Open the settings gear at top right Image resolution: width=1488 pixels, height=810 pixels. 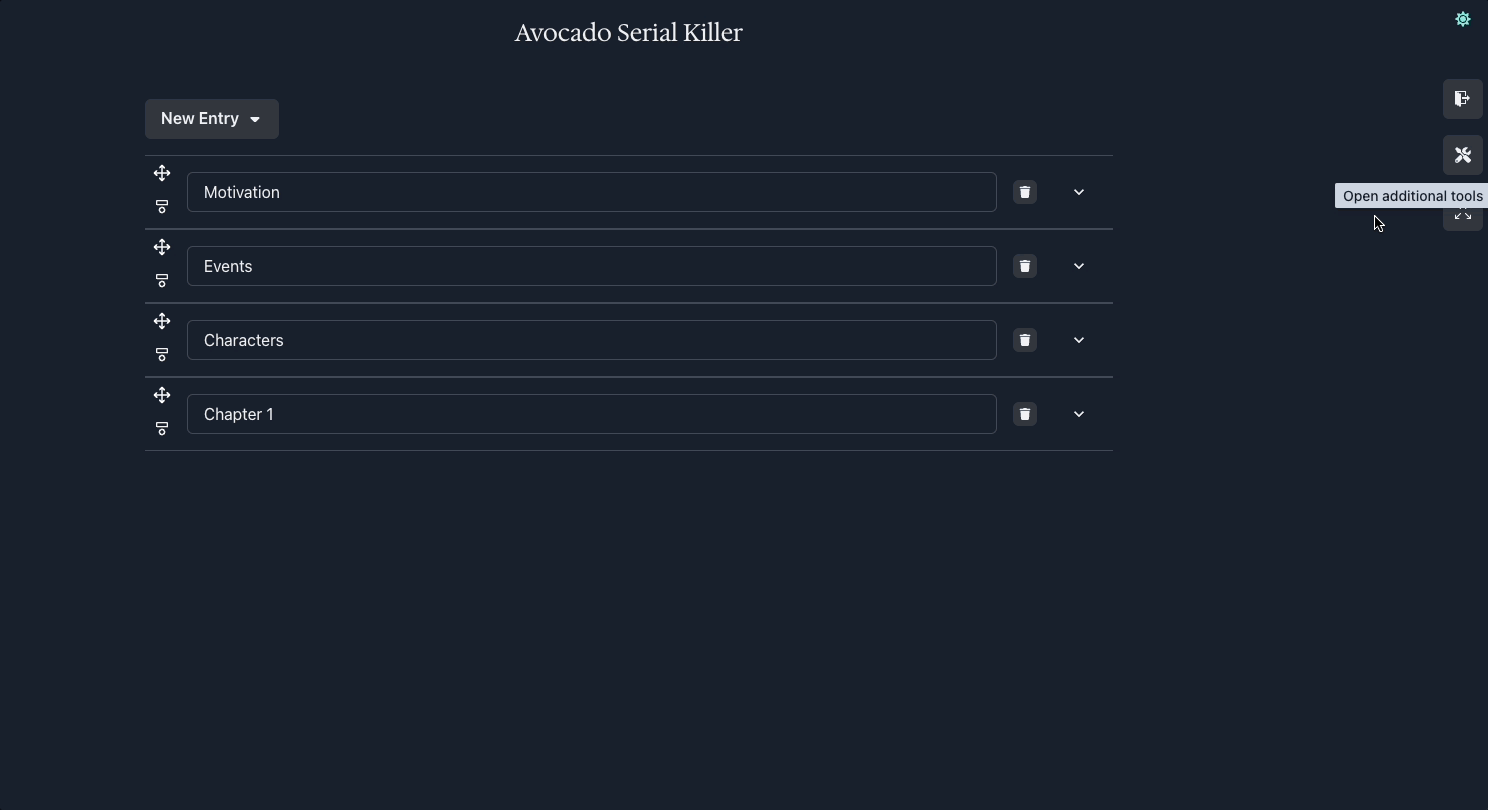[x=1462, y=19]
